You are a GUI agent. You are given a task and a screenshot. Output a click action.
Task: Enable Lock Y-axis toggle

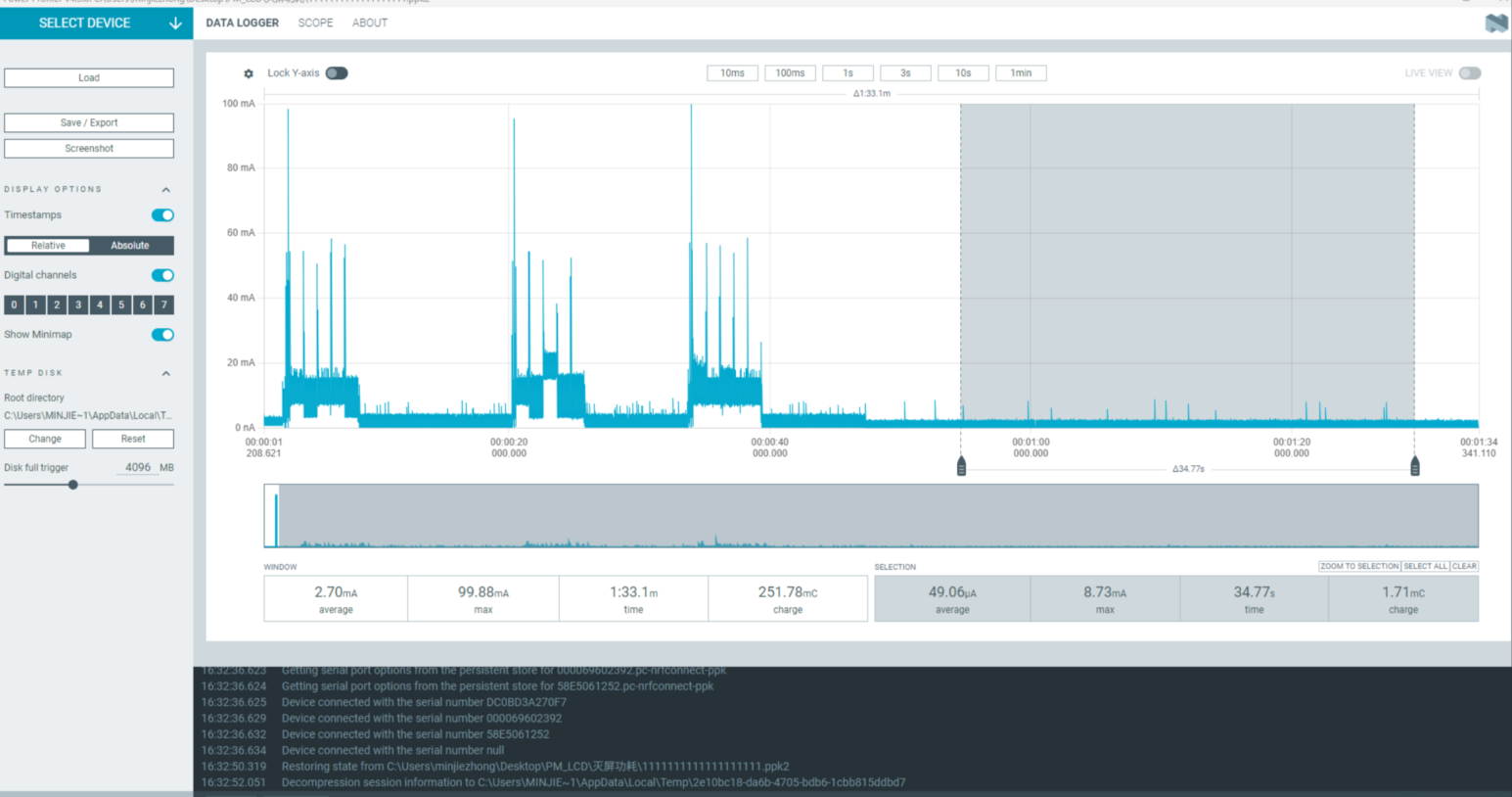tap(337, 73)
